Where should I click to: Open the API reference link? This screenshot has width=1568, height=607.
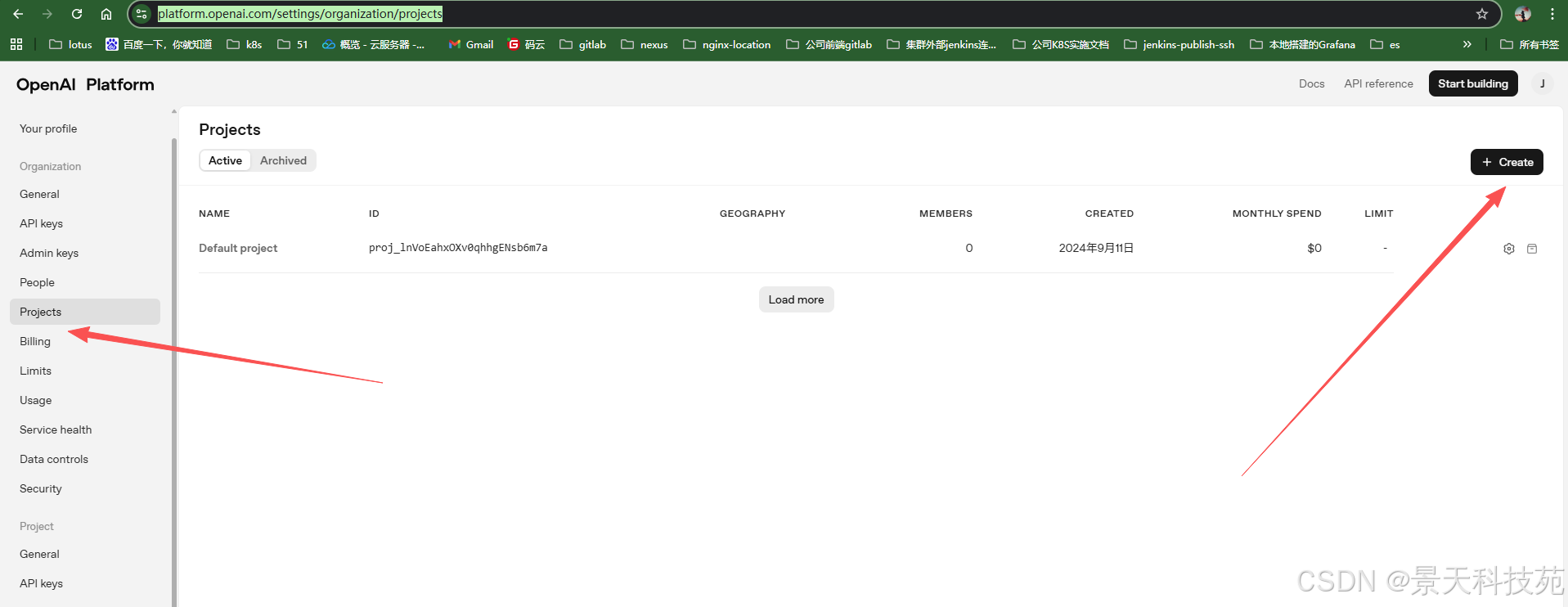[x=1378, y=83]
